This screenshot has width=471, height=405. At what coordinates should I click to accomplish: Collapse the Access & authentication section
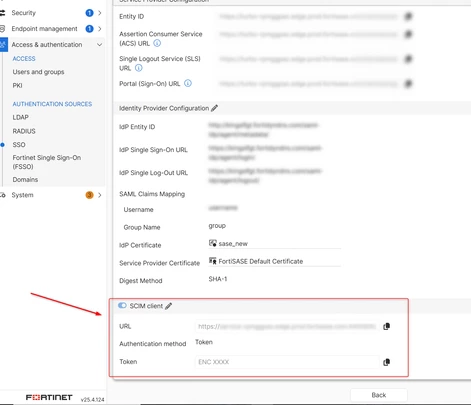[99, 45]
